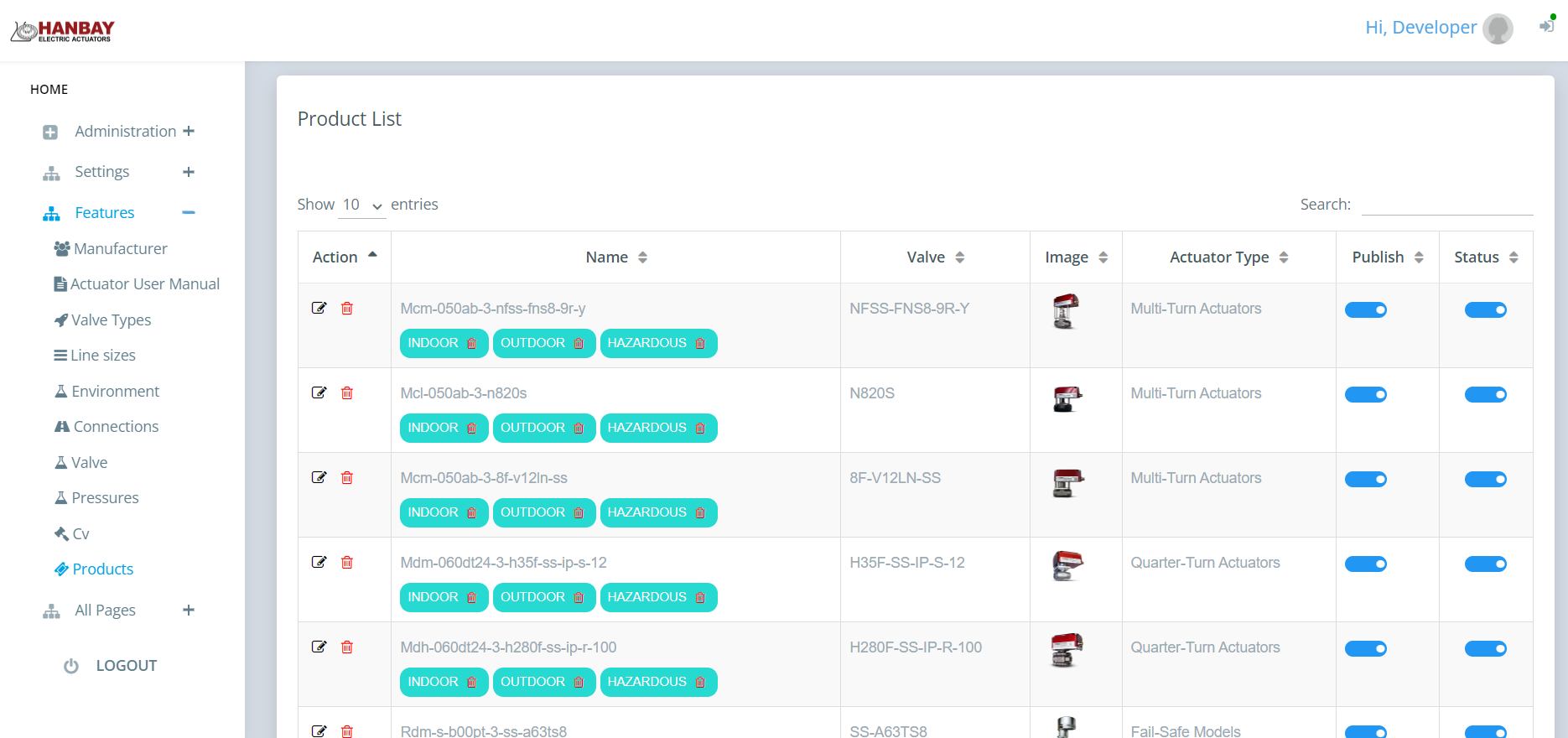
Task: Open the Developer user avatar
Action: tap(1498, 29)
